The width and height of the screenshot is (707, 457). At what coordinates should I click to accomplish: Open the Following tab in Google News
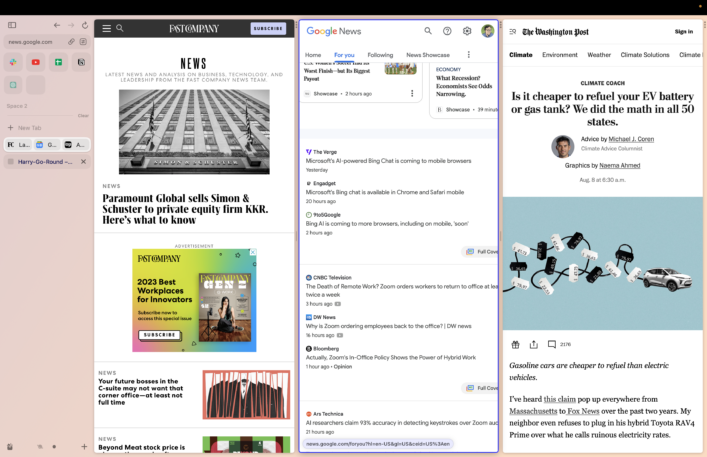[x=380, y=55]
